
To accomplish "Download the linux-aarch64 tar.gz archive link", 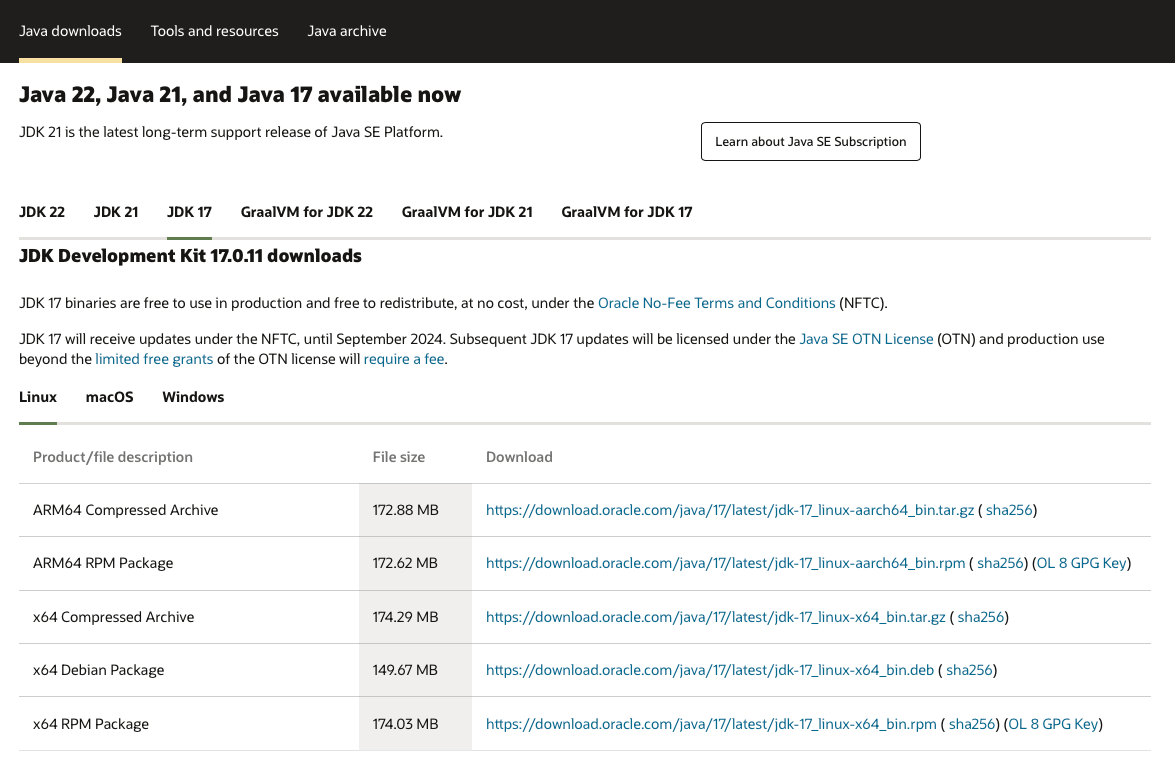I will [730, 510].
